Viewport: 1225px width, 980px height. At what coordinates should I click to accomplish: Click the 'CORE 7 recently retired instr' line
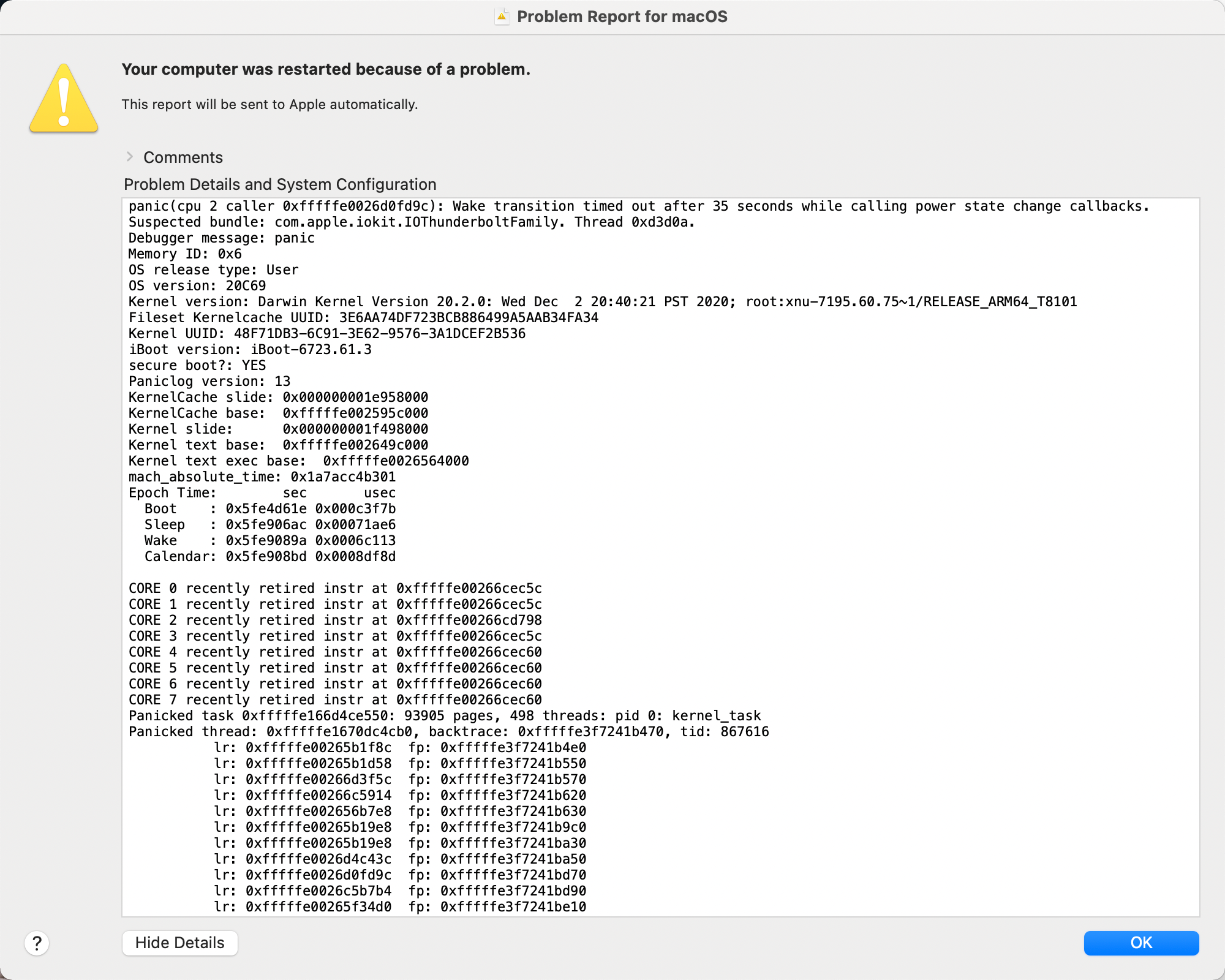[336, 700]
